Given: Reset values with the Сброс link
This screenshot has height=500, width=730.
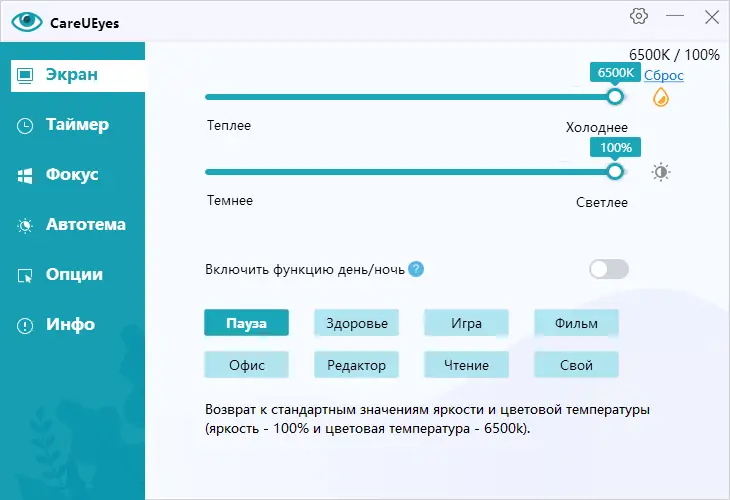Looking at the screenshot, I should click(x=663, y=75).
